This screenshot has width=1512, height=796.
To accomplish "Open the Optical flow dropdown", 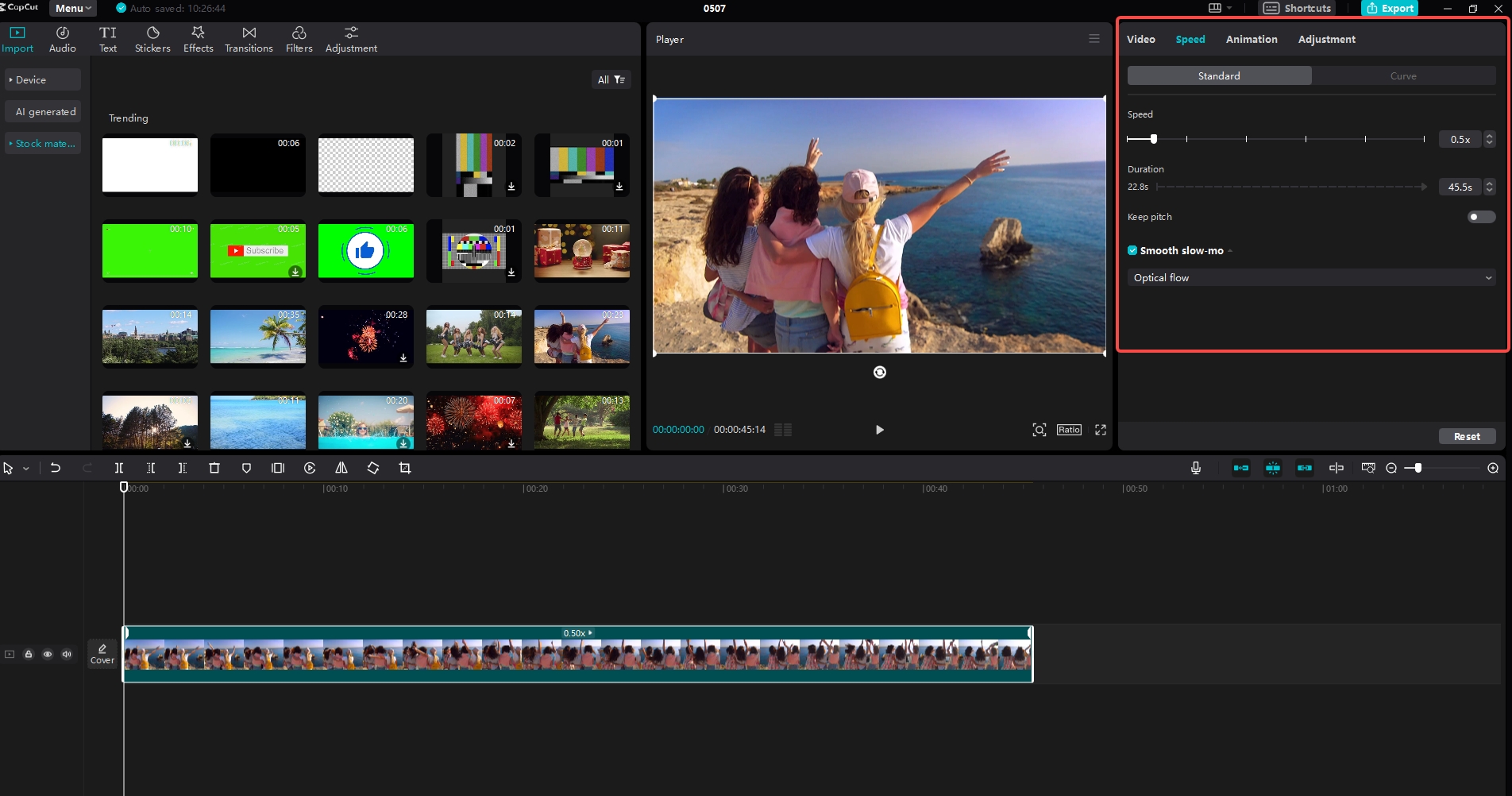I will tap(1310, 277).
